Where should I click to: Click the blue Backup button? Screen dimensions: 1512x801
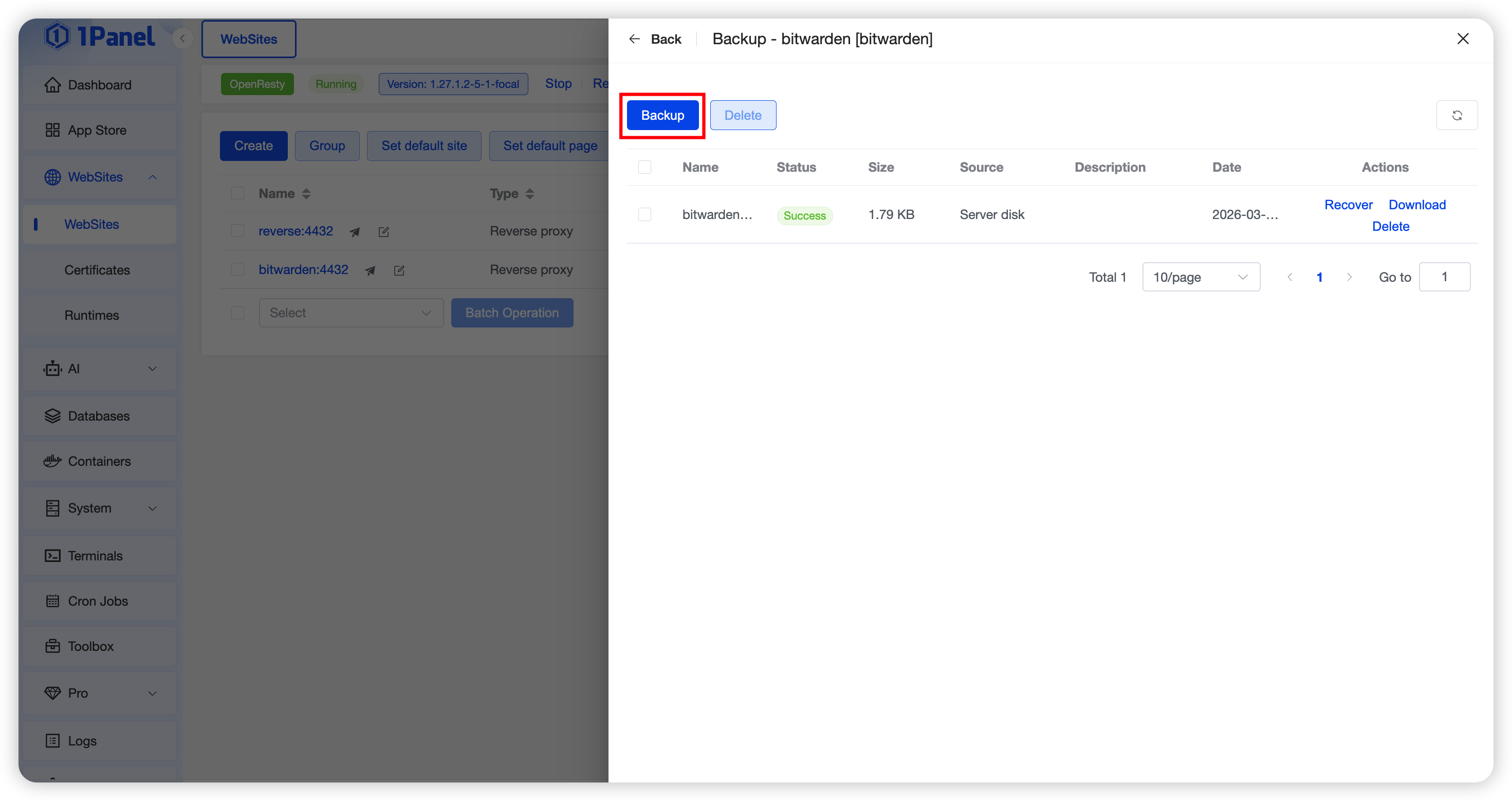(x=662, y=115)
